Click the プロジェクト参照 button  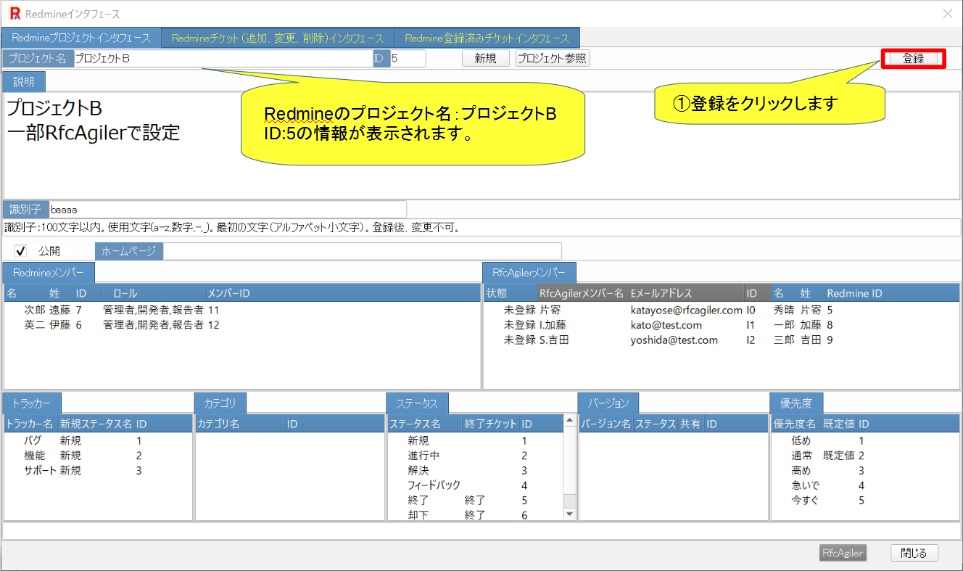[552, 58]
